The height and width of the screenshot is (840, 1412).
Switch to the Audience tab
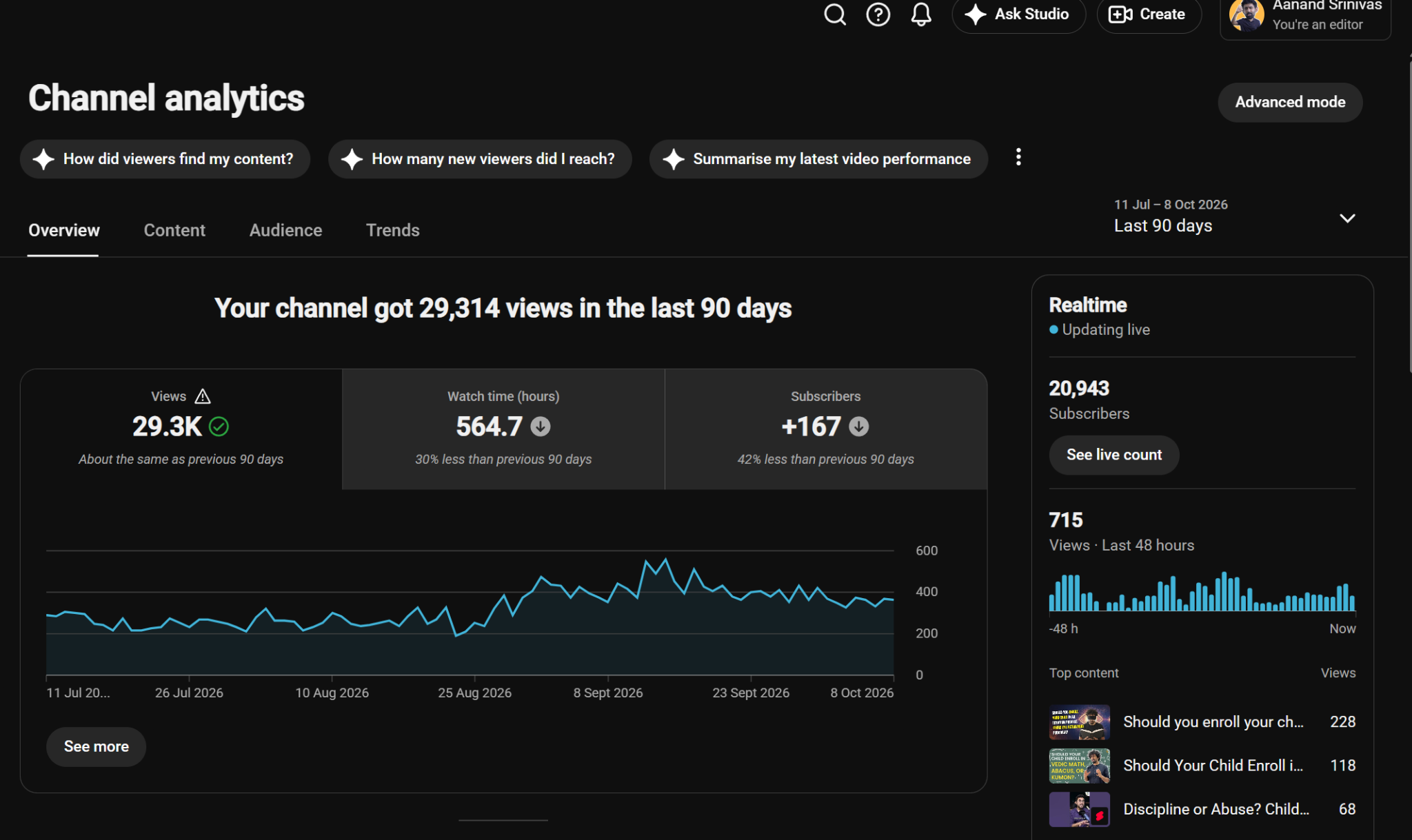pos(285,230)
